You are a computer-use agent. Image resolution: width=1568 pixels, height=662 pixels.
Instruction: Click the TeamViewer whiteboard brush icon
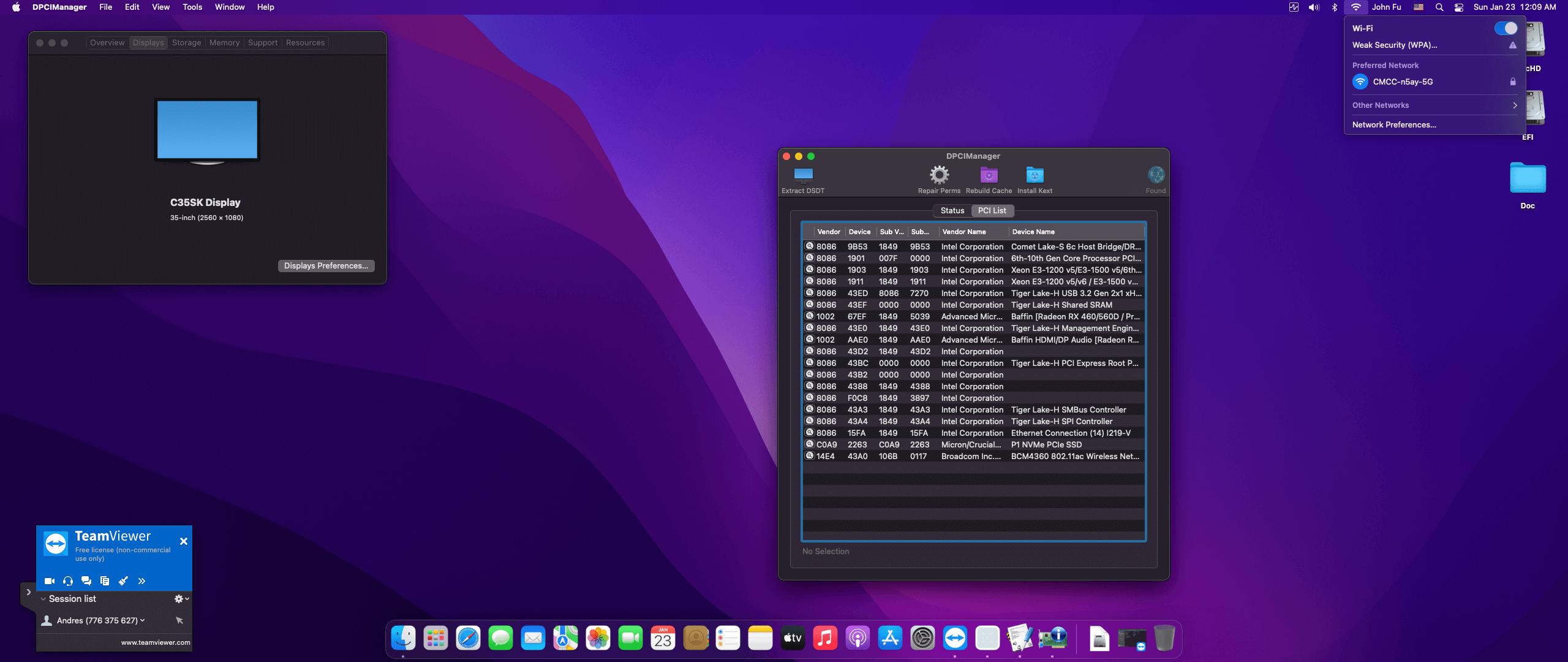click(x=123, y=581)
